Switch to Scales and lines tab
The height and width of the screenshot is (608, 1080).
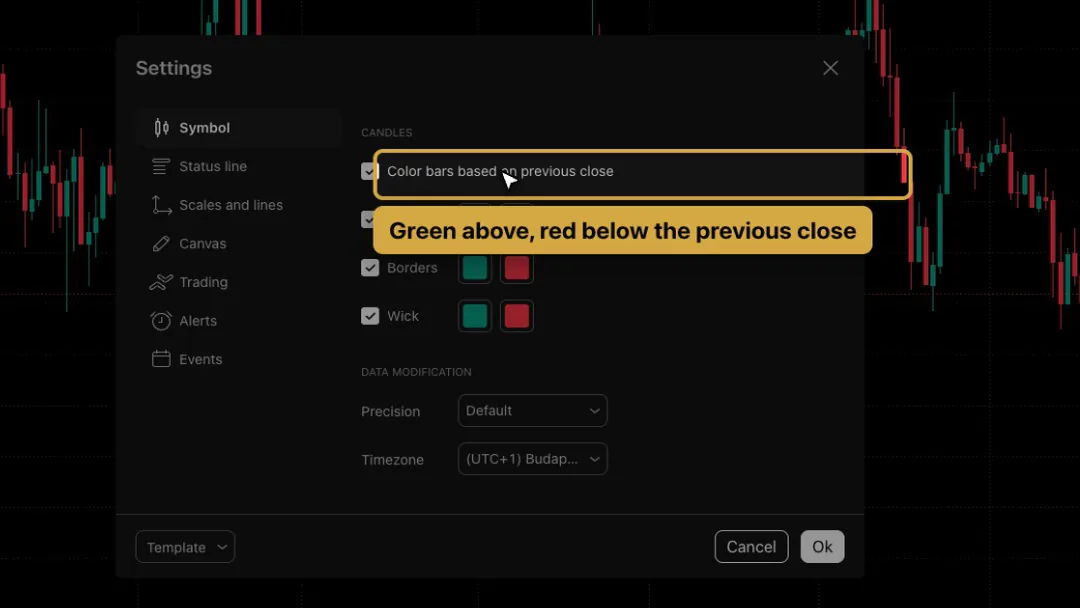[239, 205]
